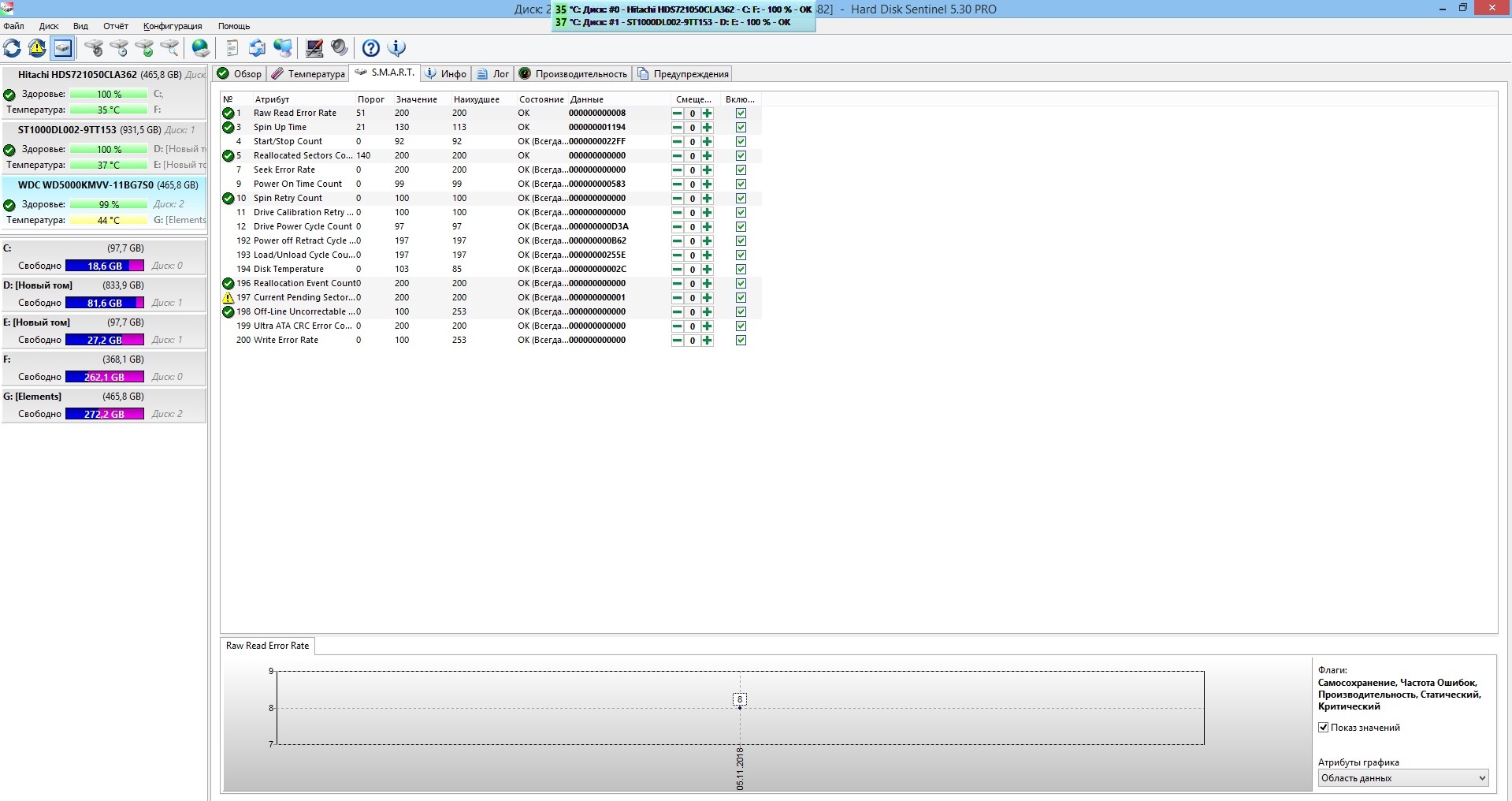This screenshot has width=1512, height=801.
Task: Open the 'Конфигурация' menu
Action: 173,26
